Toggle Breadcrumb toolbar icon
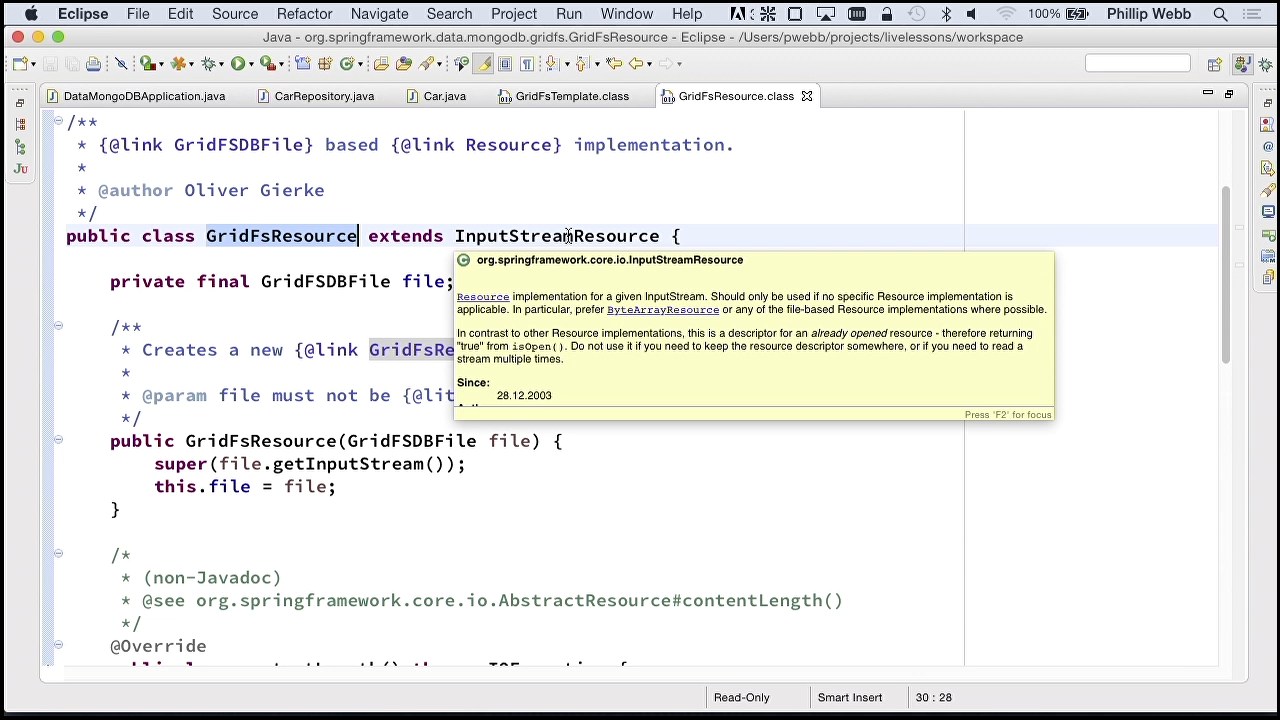The height and width of the screenshot is (720, 1280). pyautogui.click(x=462, y=64)
